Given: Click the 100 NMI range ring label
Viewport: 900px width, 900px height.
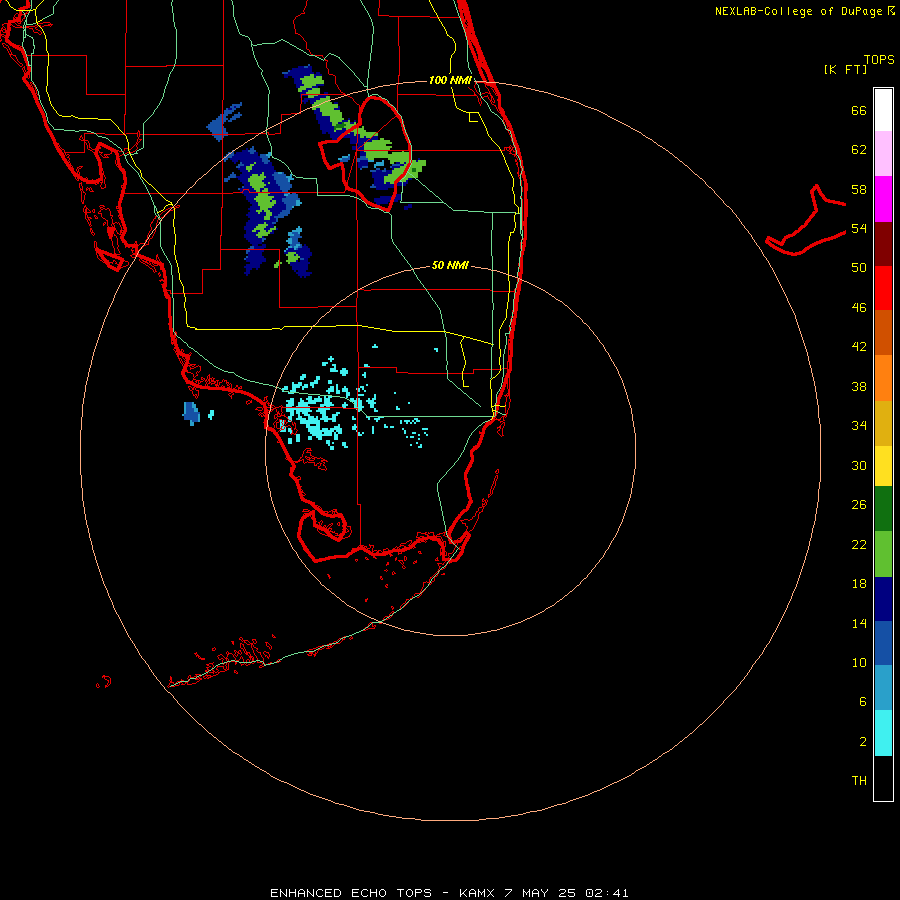Looking at the screenshot, I should pyautogui.click(x=450, y=80).
